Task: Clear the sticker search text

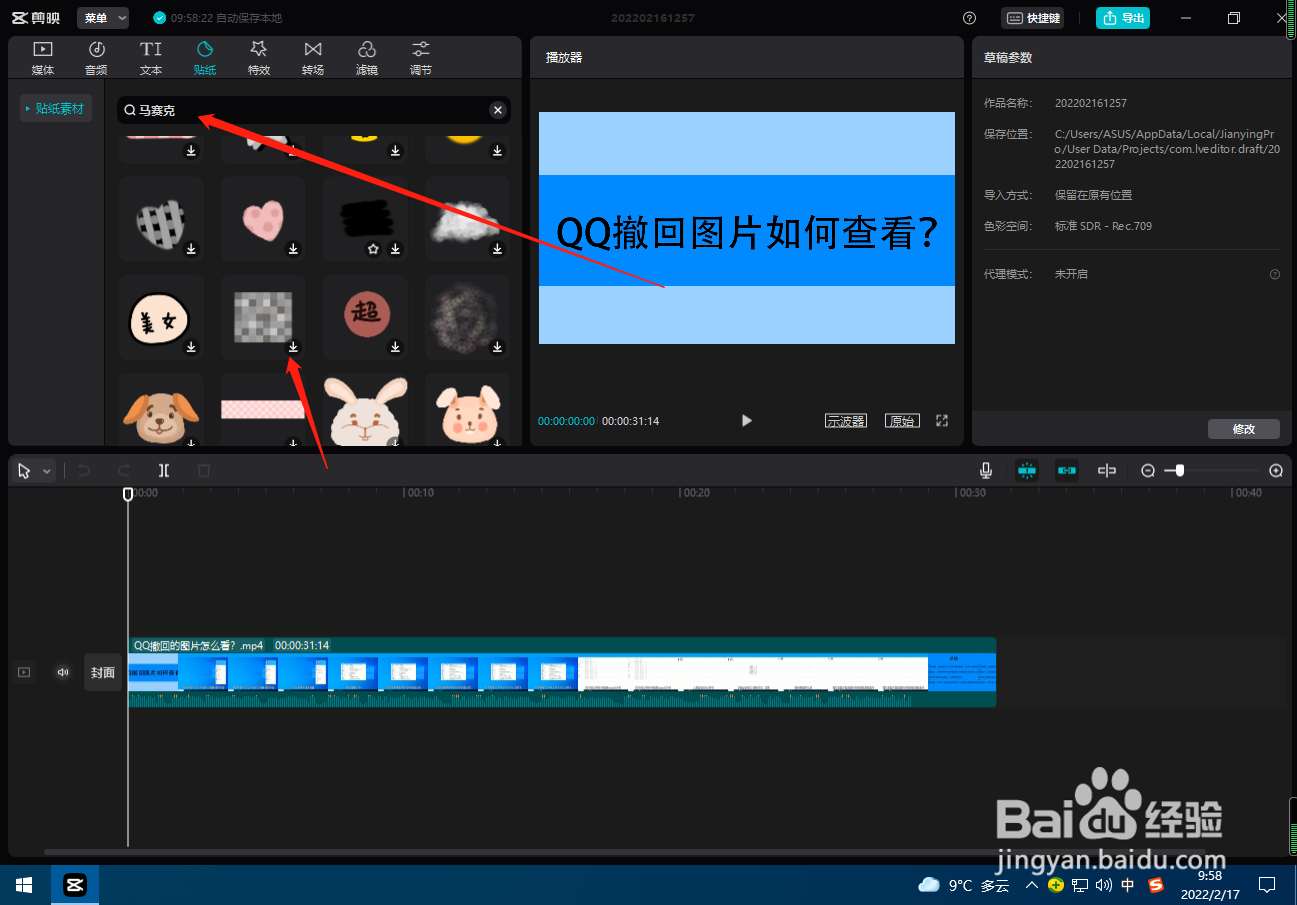Action: tap(497, 110)
